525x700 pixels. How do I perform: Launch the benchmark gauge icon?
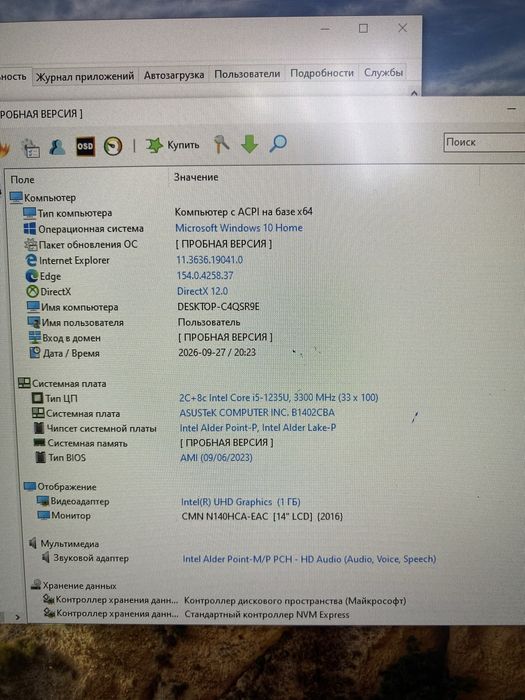[x=112, y=146]
